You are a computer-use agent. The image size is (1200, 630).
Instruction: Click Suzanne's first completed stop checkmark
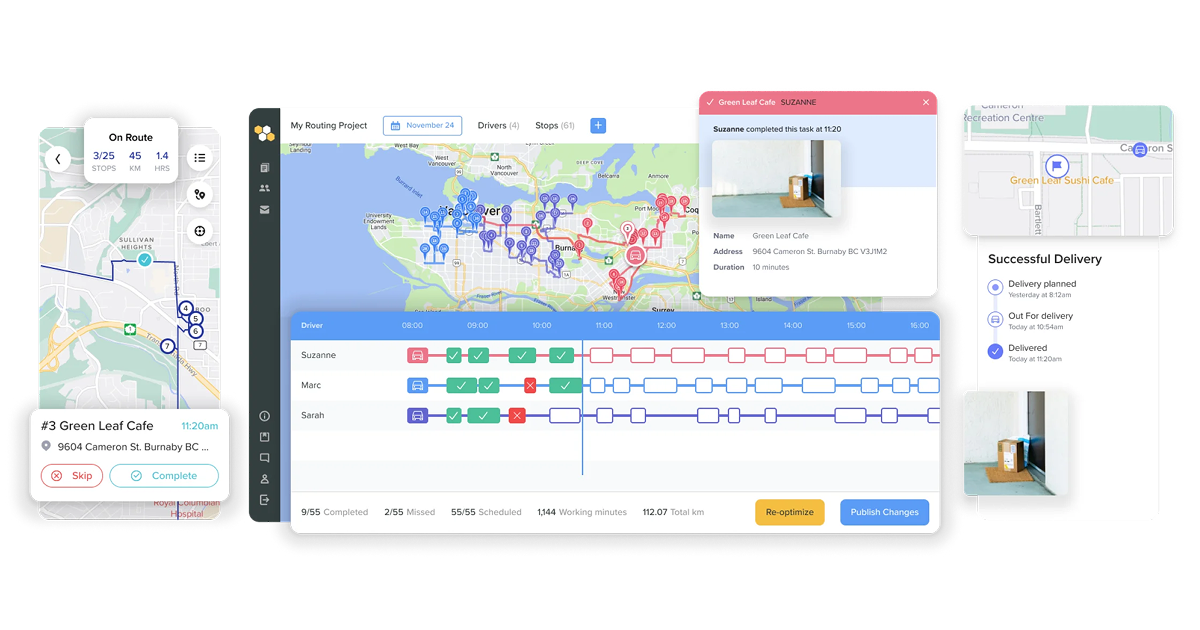tap(454, 355)
